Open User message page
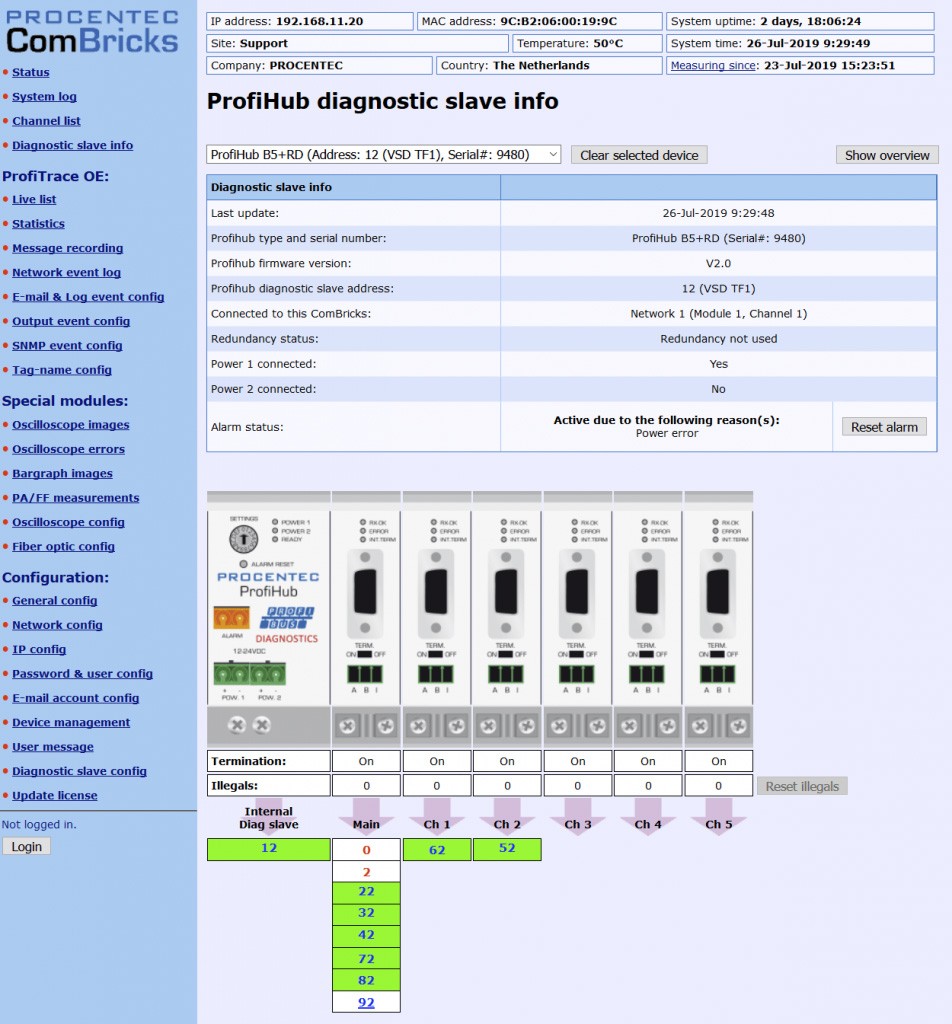Screen dimensions: 952x1024 tap(53, 747)
